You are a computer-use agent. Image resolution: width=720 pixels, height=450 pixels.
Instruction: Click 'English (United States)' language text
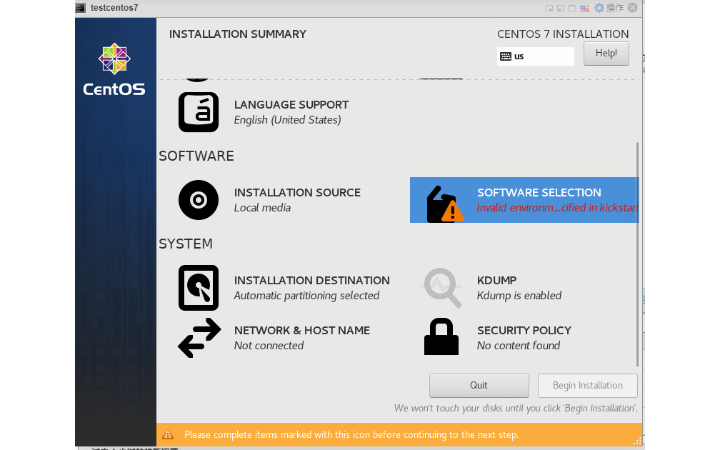click(287, 120)
